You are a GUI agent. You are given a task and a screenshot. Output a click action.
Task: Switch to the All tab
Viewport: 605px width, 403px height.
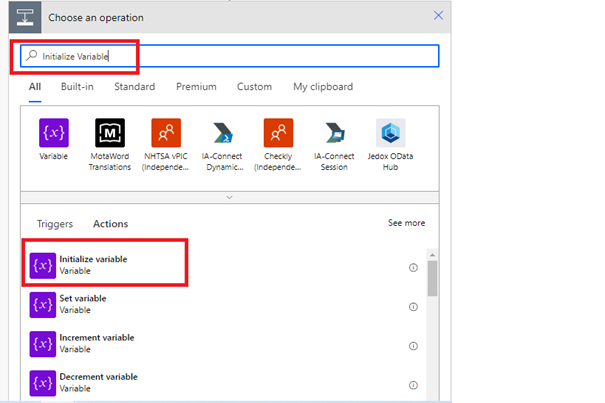click(x=35, y=86)
